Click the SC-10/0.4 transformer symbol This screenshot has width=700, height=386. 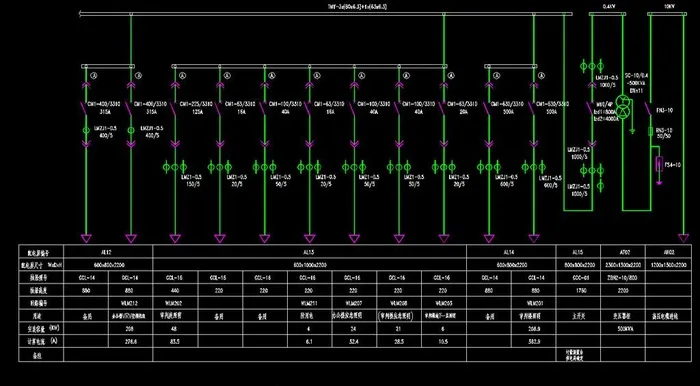622,105
